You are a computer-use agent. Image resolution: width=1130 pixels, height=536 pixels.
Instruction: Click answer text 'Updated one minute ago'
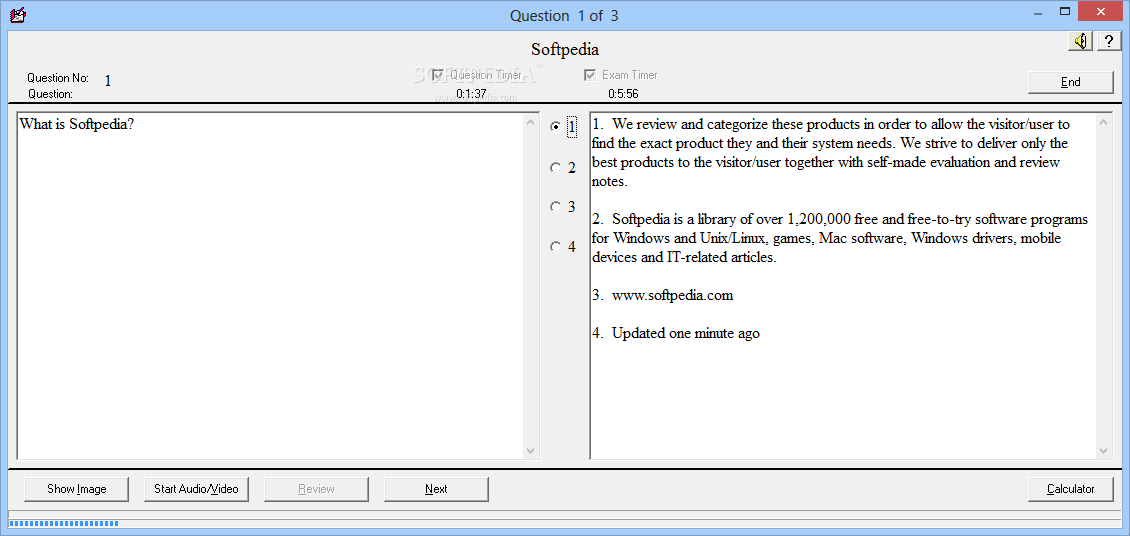coord(685,334)
